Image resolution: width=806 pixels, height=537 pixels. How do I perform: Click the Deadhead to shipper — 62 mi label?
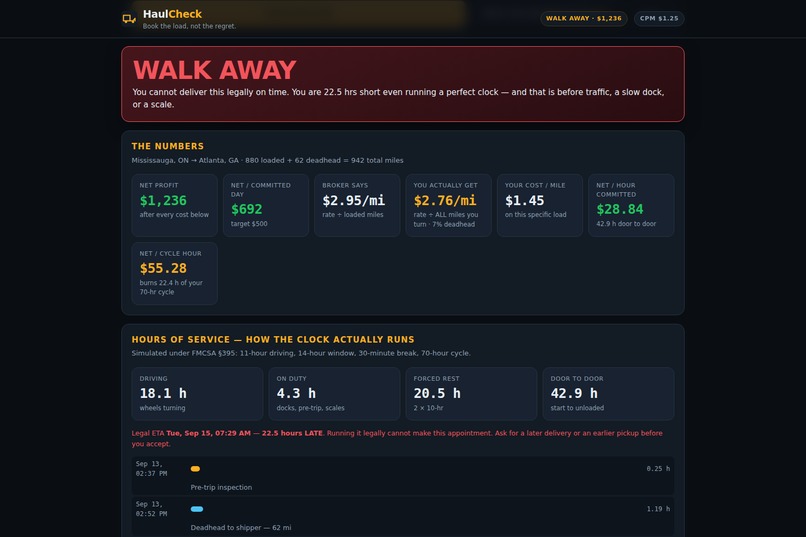click(x=241, y=528)
